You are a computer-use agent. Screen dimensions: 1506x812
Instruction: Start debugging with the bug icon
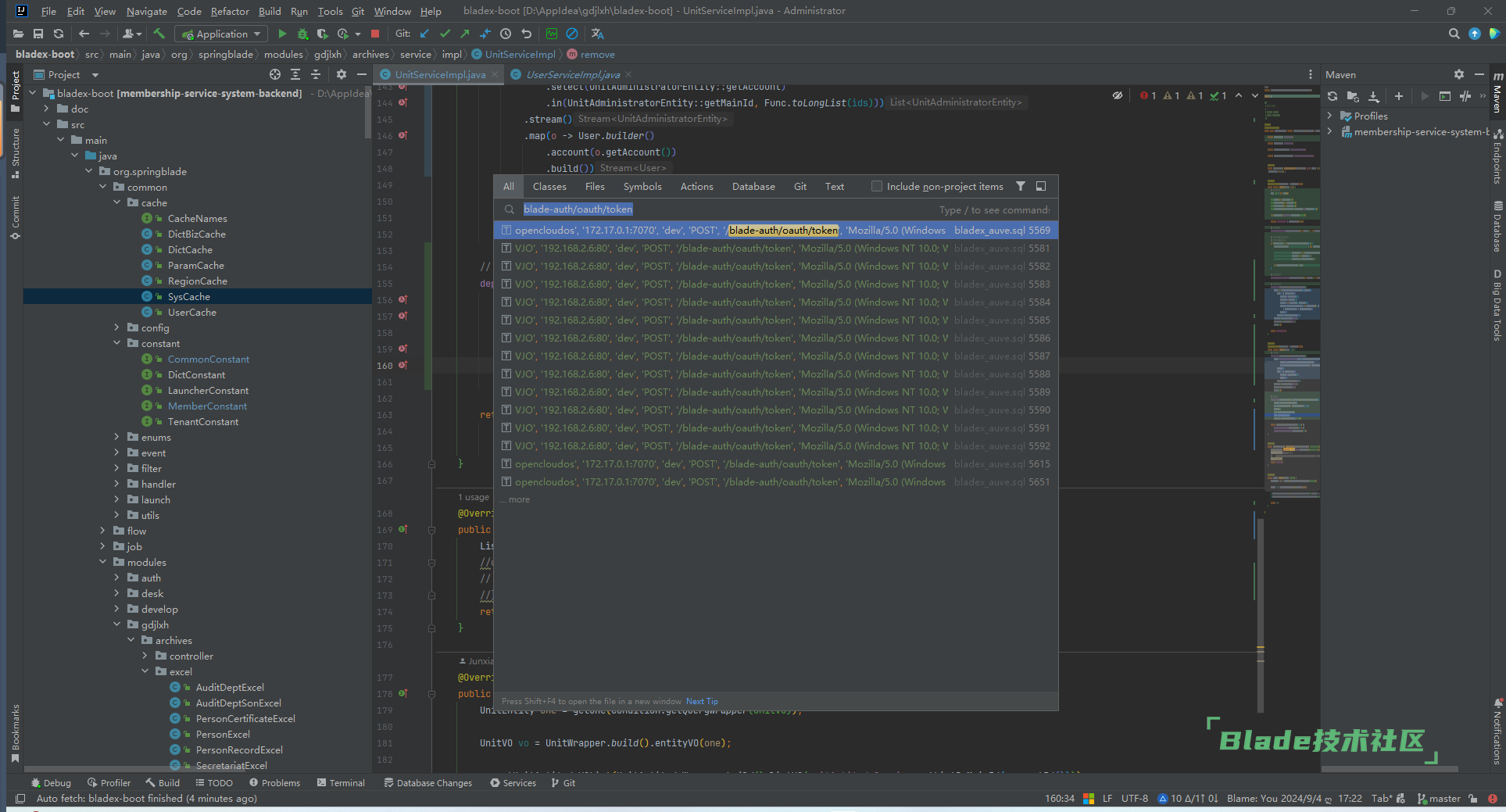coord(302,34)
